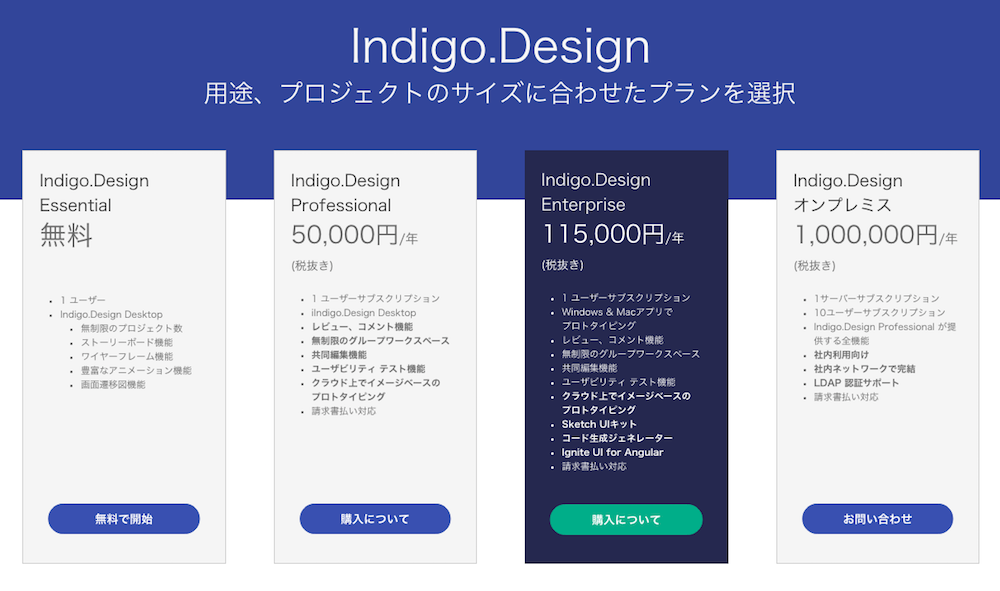Click the large Indigo.Design page heading
Viewport: 1000px width, 591px height.
(500, 47)
